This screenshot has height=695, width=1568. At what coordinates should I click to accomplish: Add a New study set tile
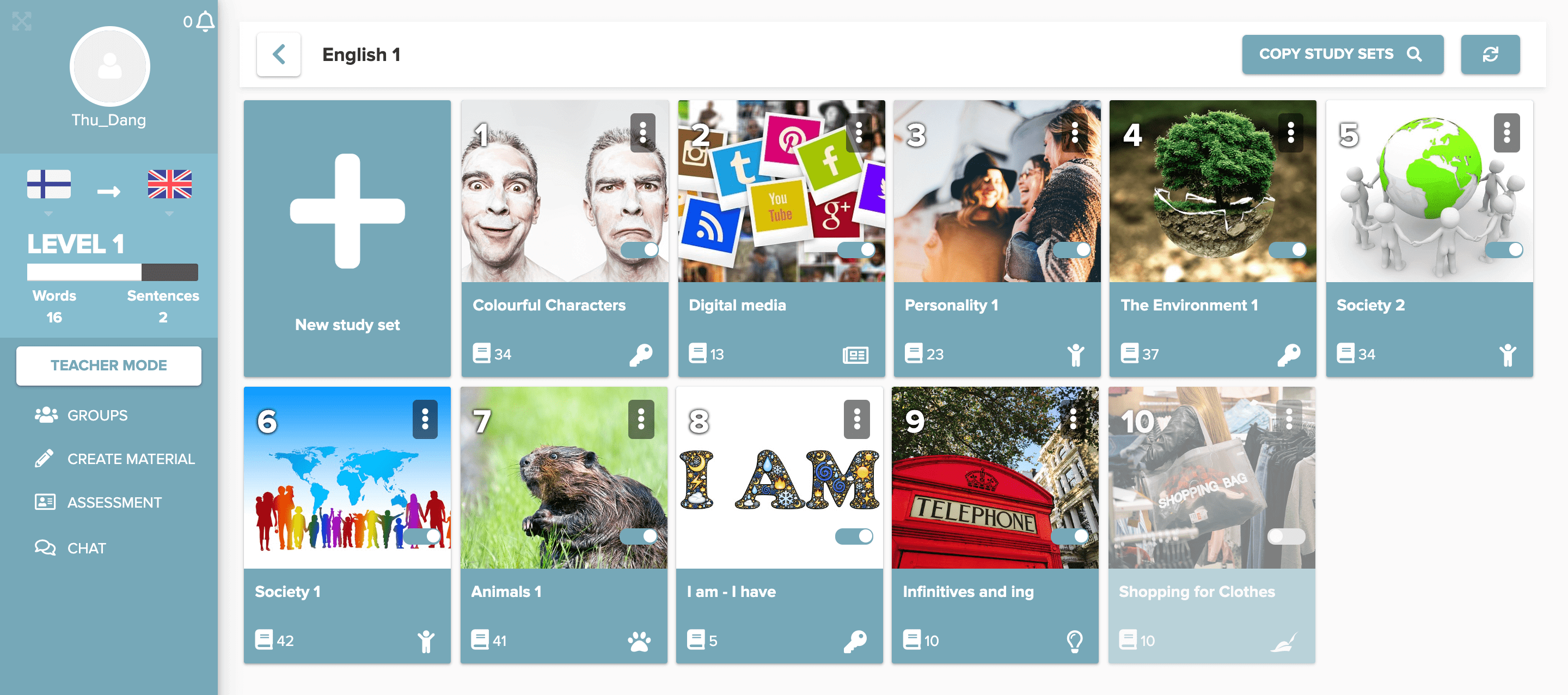coord(347,238)
